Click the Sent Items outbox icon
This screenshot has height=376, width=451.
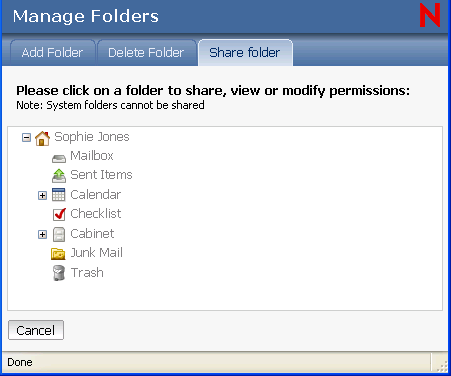click(59, 176)
